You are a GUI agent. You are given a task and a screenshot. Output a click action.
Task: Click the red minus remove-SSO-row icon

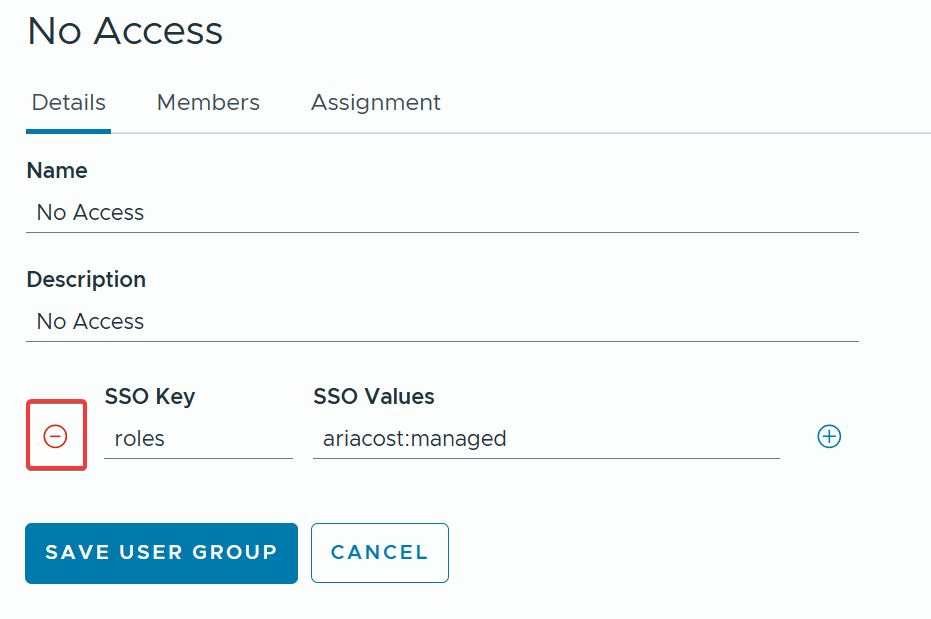coord(56,436)
